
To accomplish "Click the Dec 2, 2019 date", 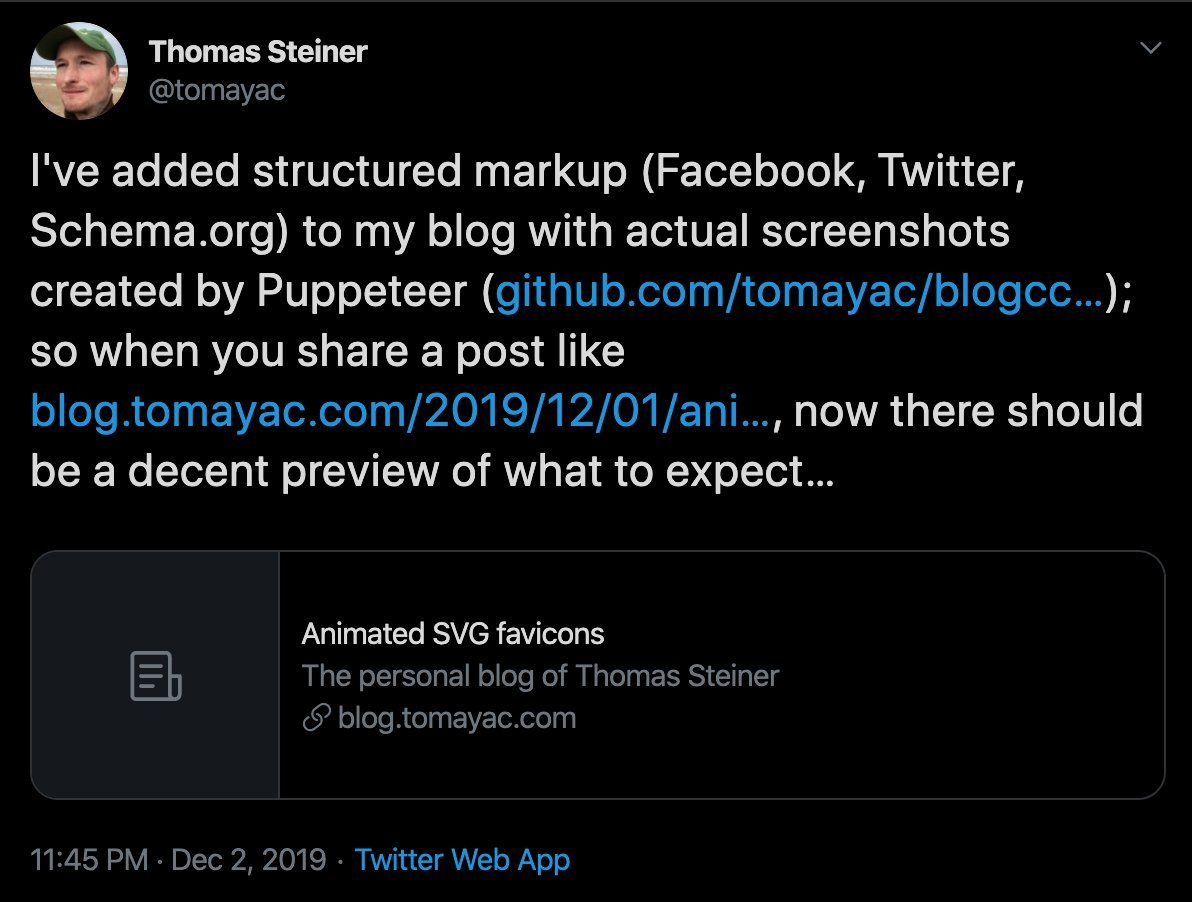I will (249, 860).
